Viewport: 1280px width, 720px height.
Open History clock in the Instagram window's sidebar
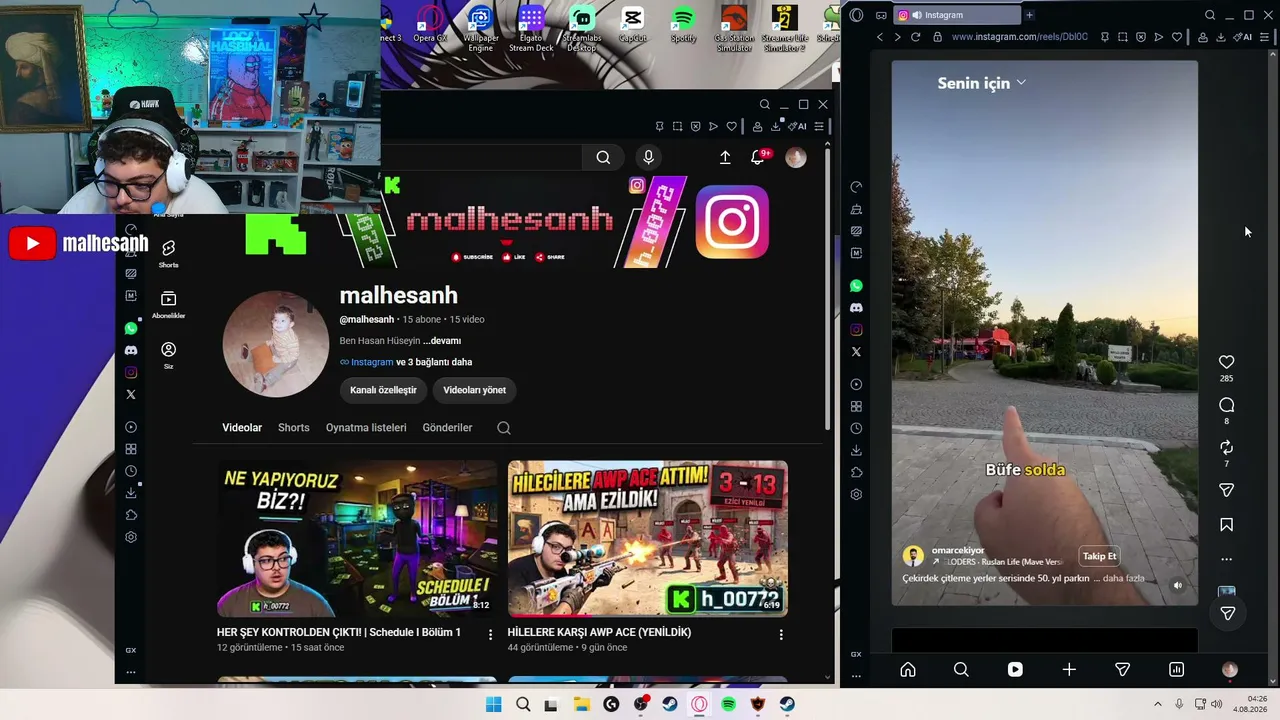coord(856,428)
